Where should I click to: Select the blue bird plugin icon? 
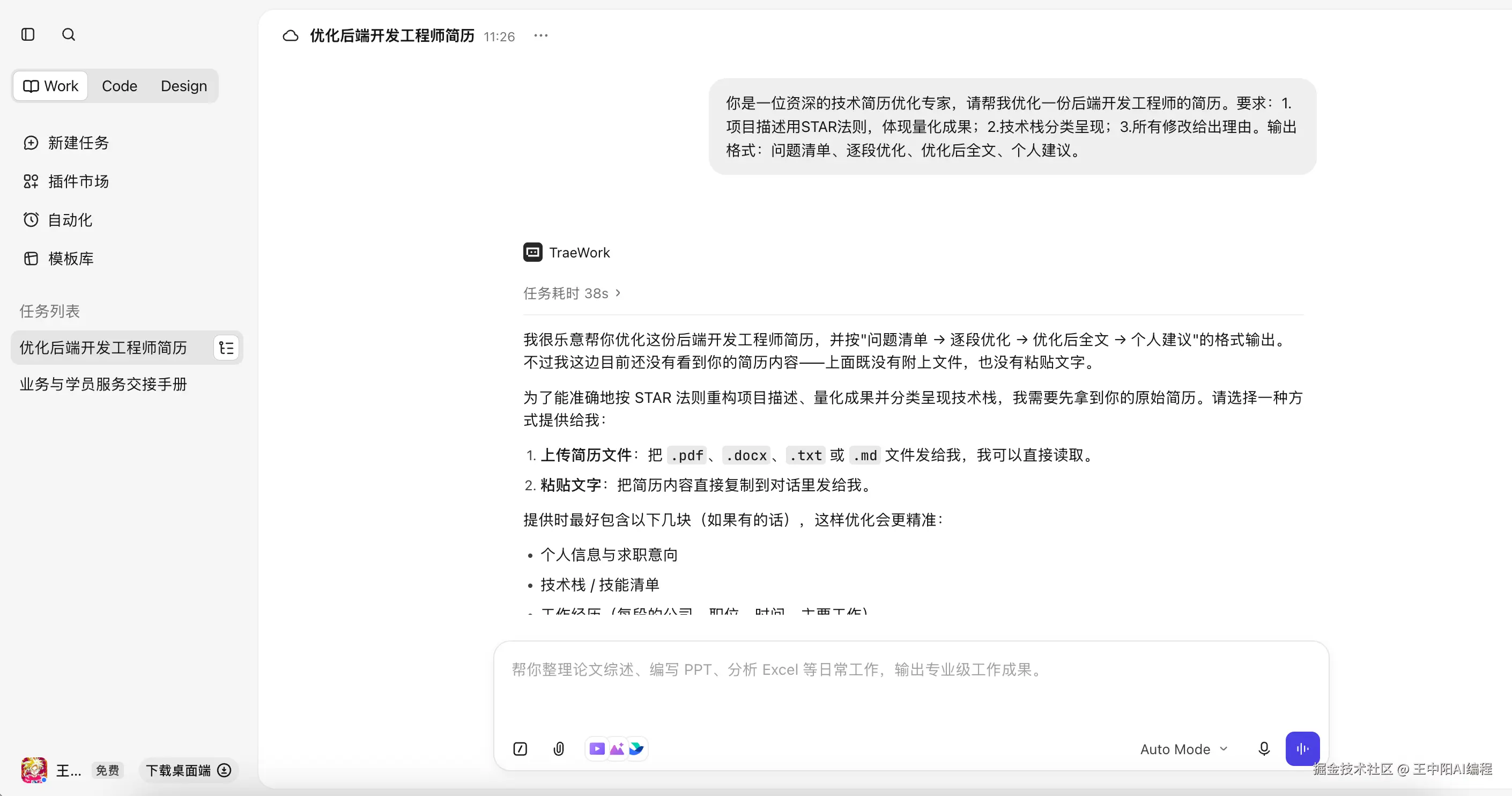point(637,749)
